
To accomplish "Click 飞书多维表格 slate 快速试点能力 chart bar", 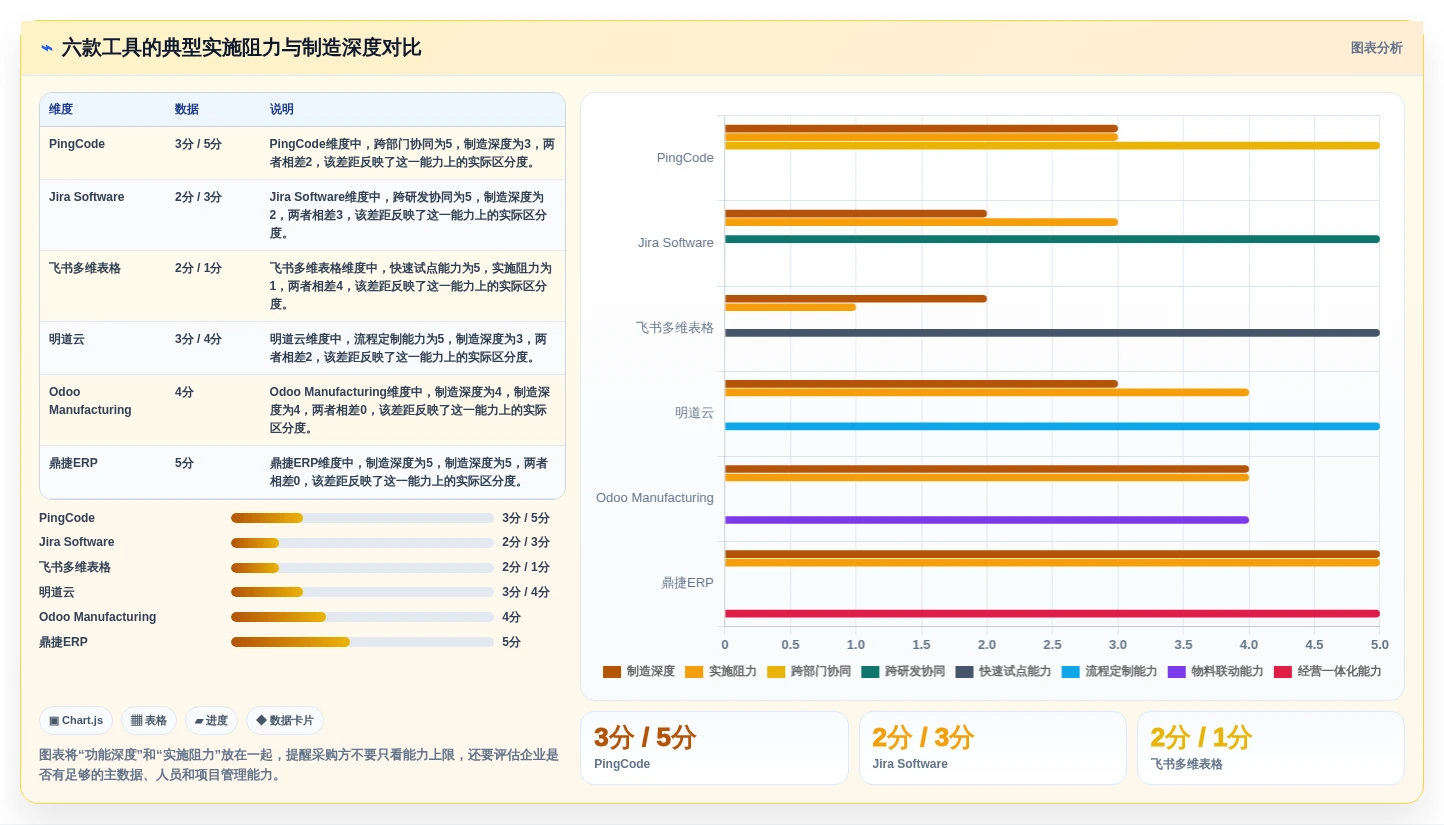I will pos(1052,333).
